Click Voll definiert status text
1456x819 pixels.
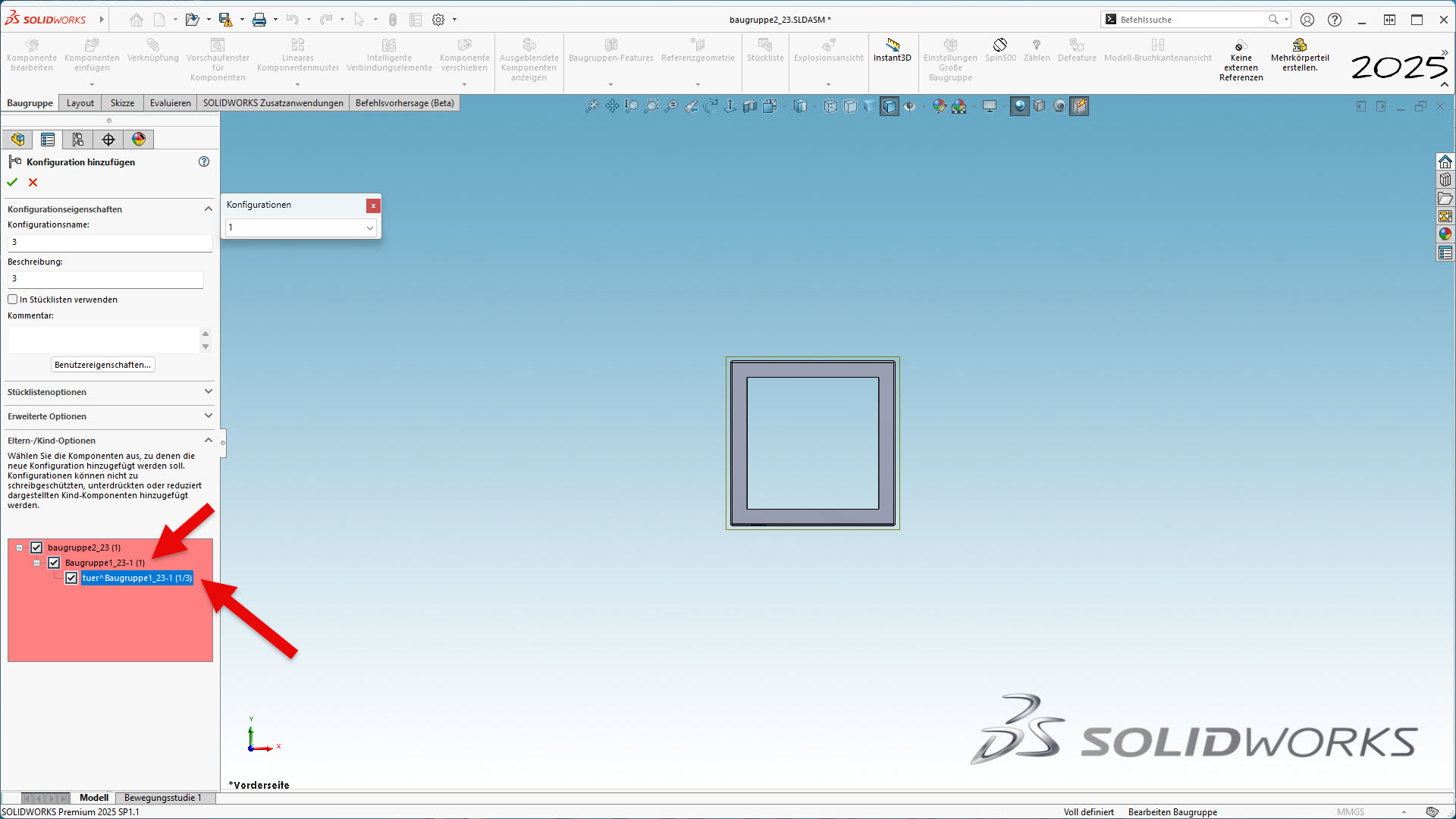point(1088,812)
